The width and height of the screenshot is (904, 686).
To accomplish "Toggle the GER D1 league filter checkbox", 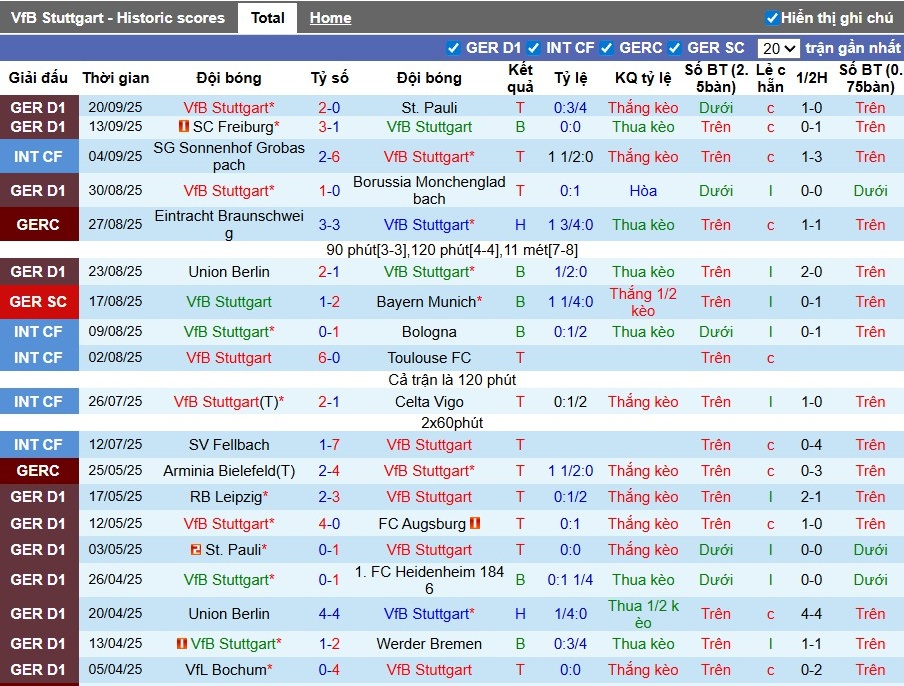I will coord(454,48).
